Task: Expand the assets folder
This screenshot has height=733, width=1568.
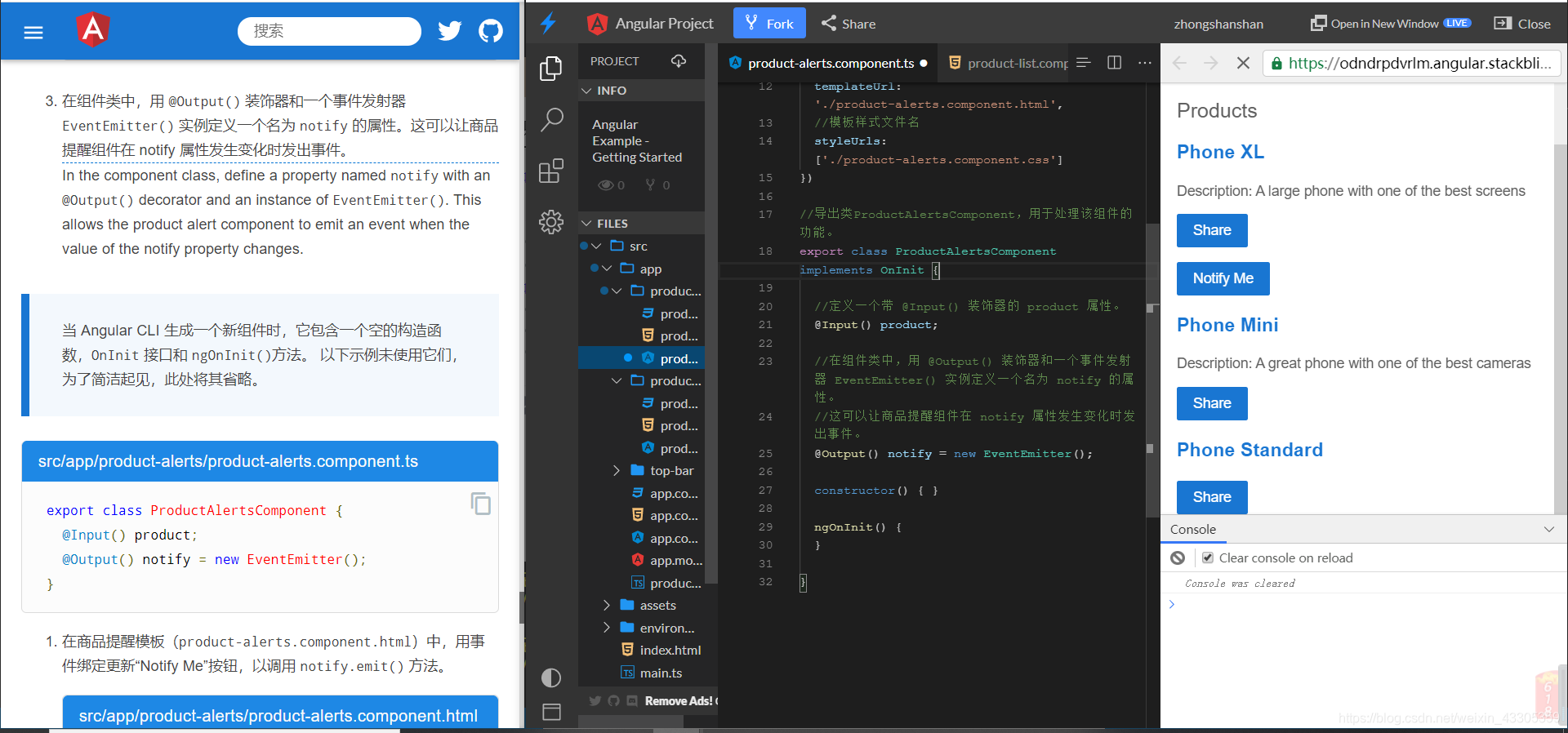Action: point(606,605)
